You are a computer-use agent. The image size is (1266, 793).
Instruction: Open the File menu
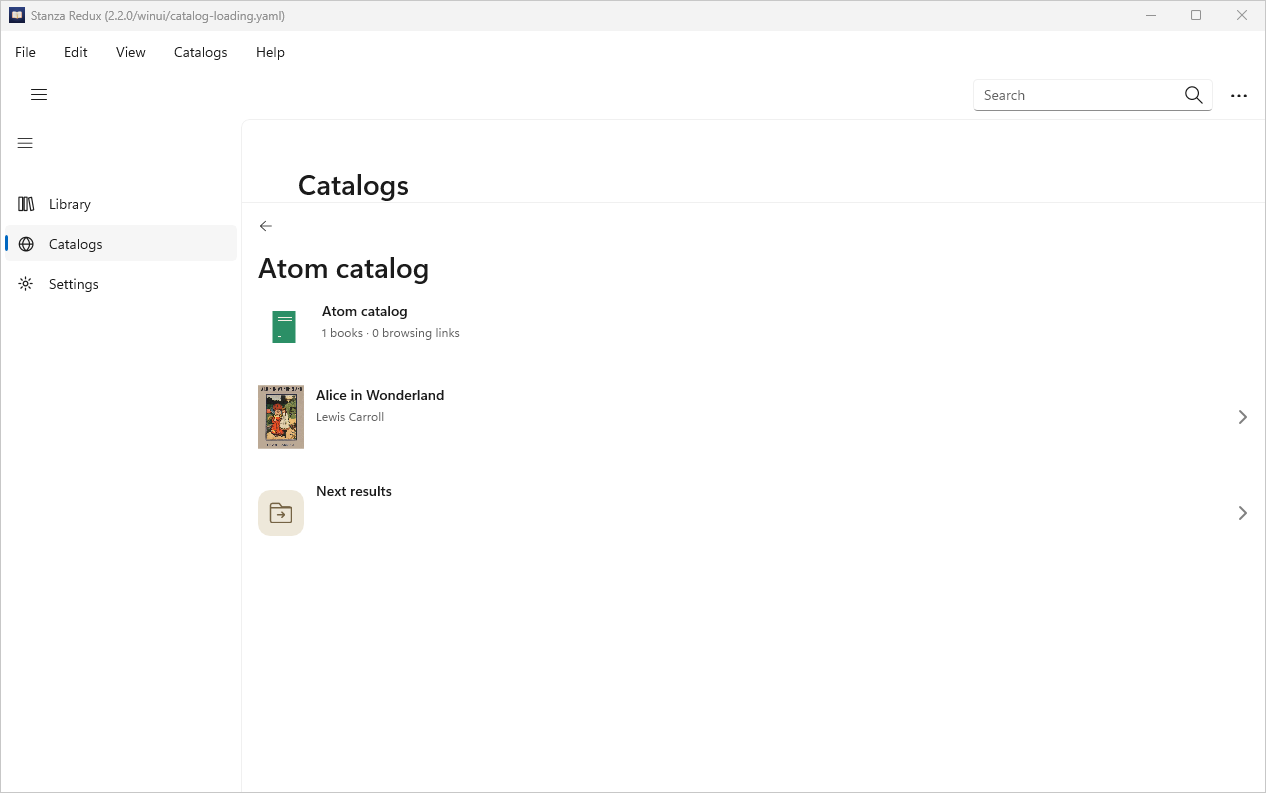tap(25, 52)
